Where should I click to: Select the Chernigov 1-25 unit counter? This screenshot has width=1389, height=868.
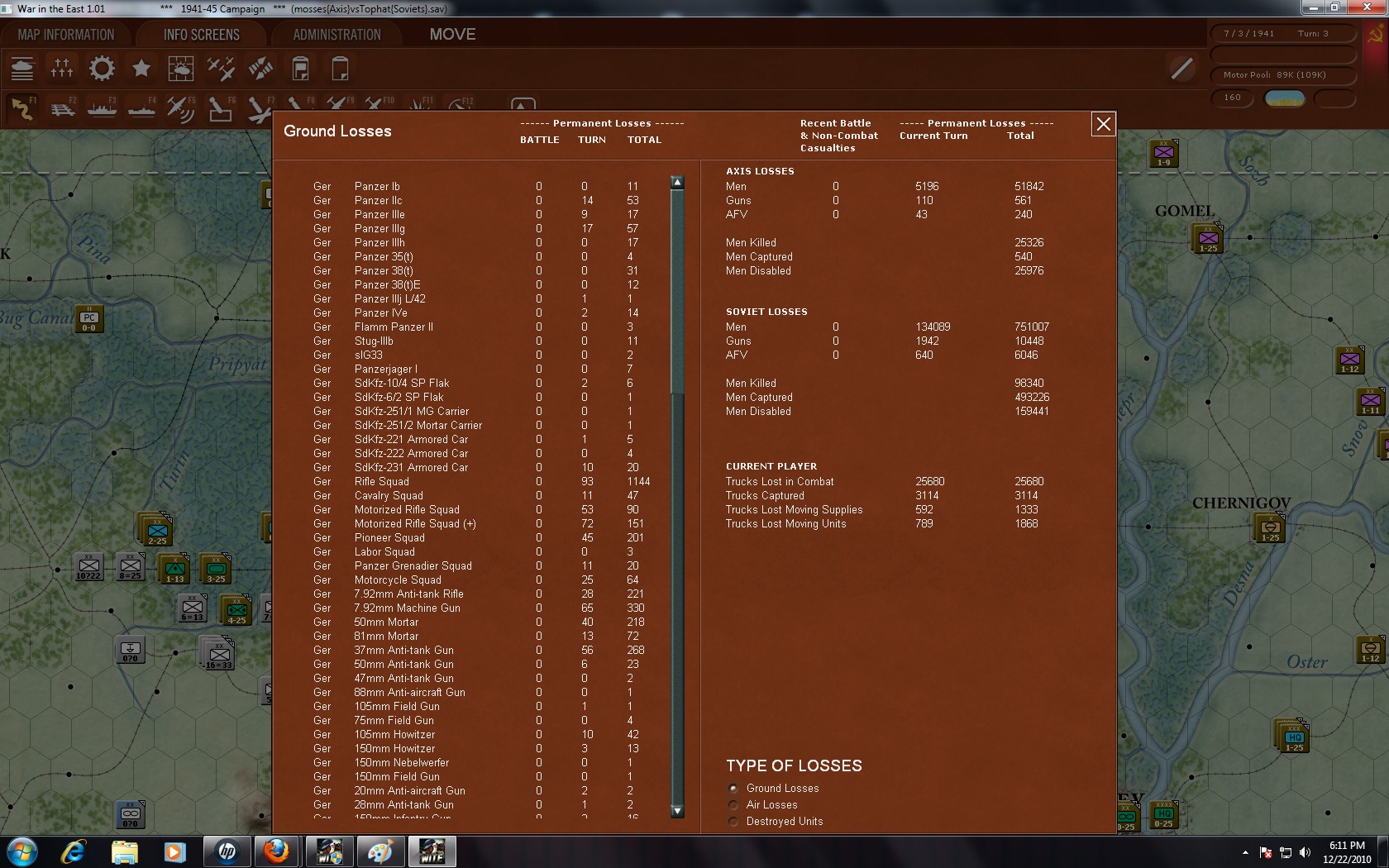(1270, 528)
